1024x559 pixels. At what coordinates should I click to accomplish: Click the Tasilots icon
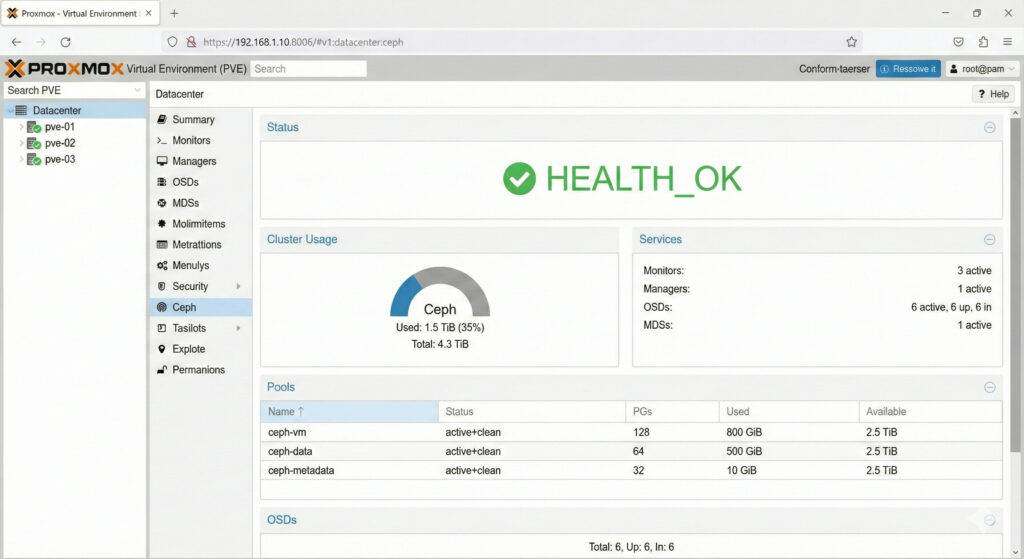coord(162,328)
